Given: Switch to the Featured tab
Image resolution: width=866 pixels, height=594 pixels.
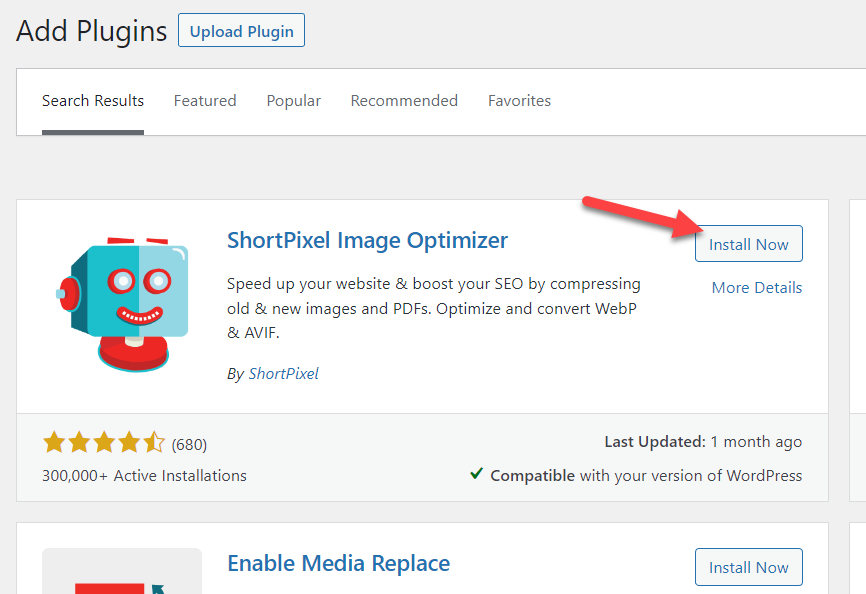Looking at the screenshot, I should click(x=205, y=101).
